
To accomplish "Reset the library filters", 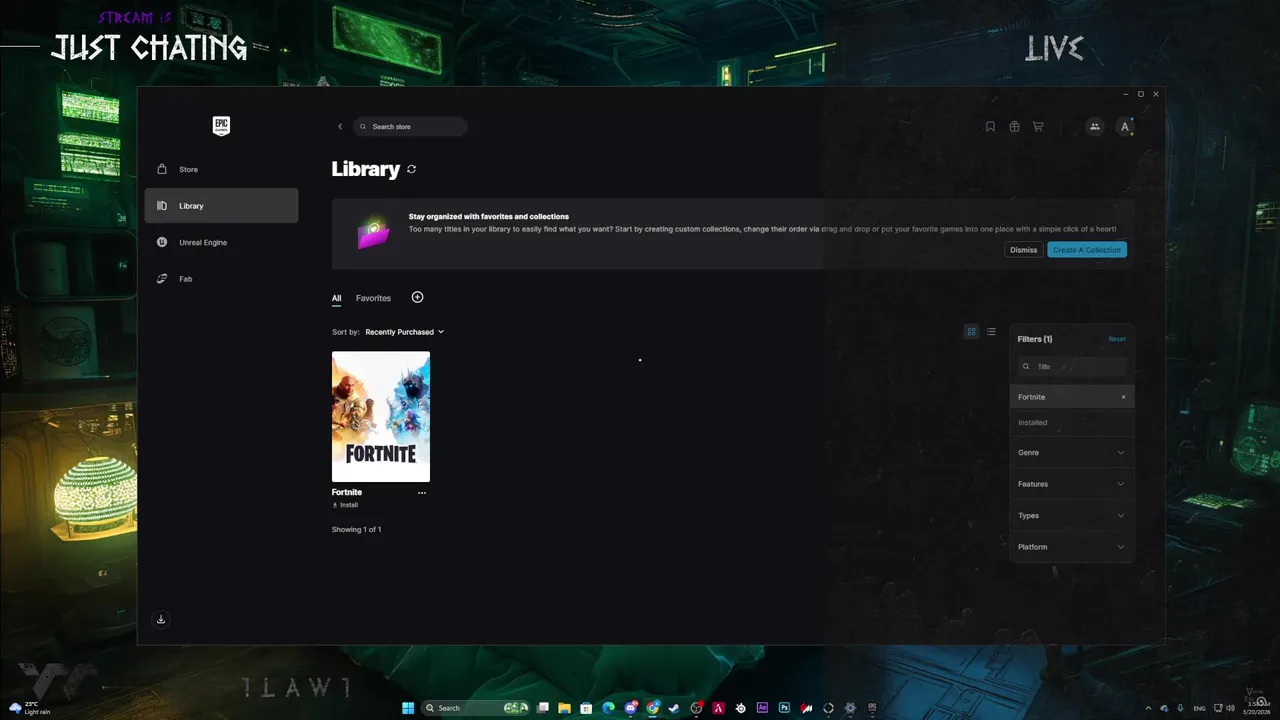I will (x=1117, y=339).
